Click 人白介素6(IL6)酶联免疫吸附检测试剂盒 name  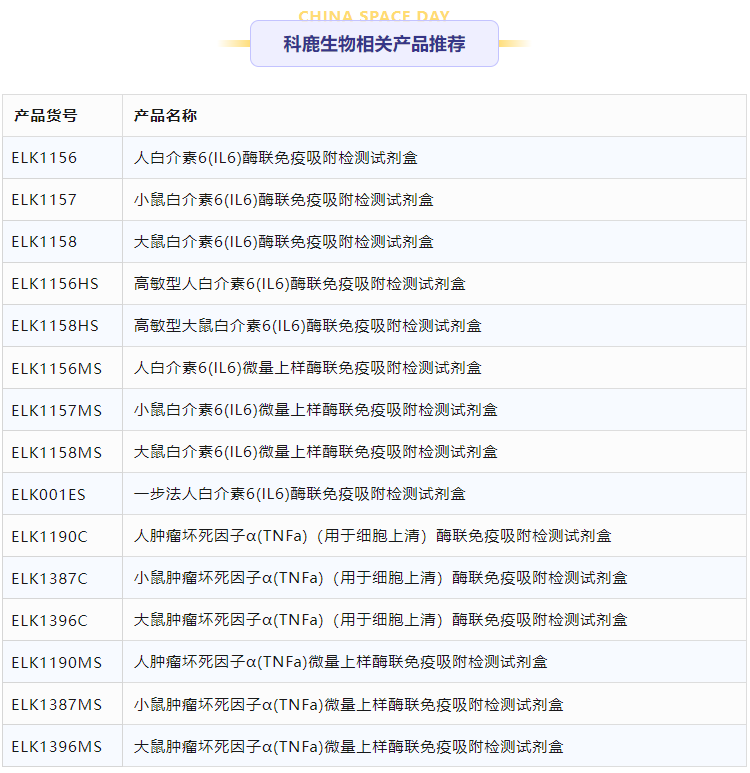(x=276, y=158)
